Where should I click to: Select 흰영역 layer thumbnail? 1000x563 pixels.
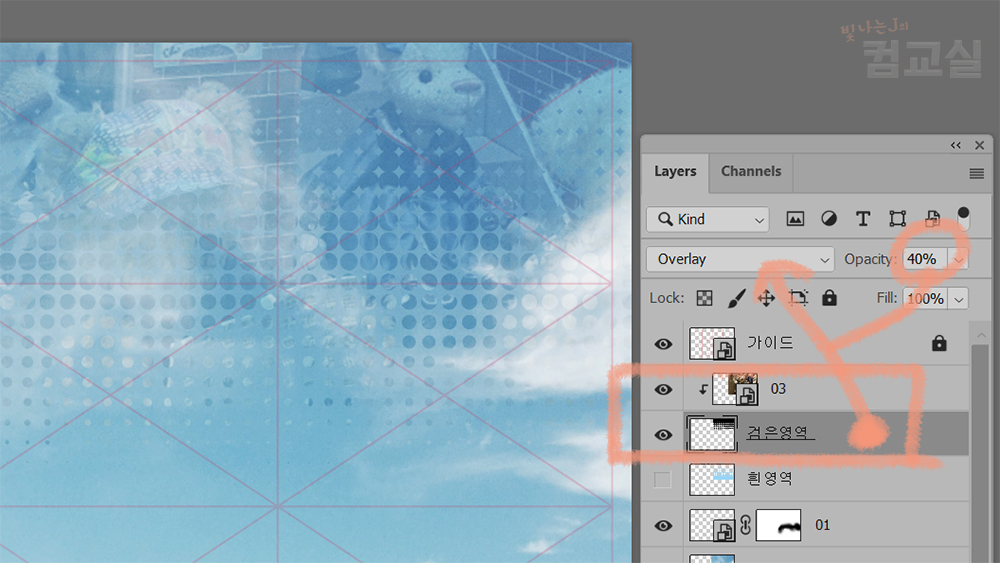coord(712,479)
